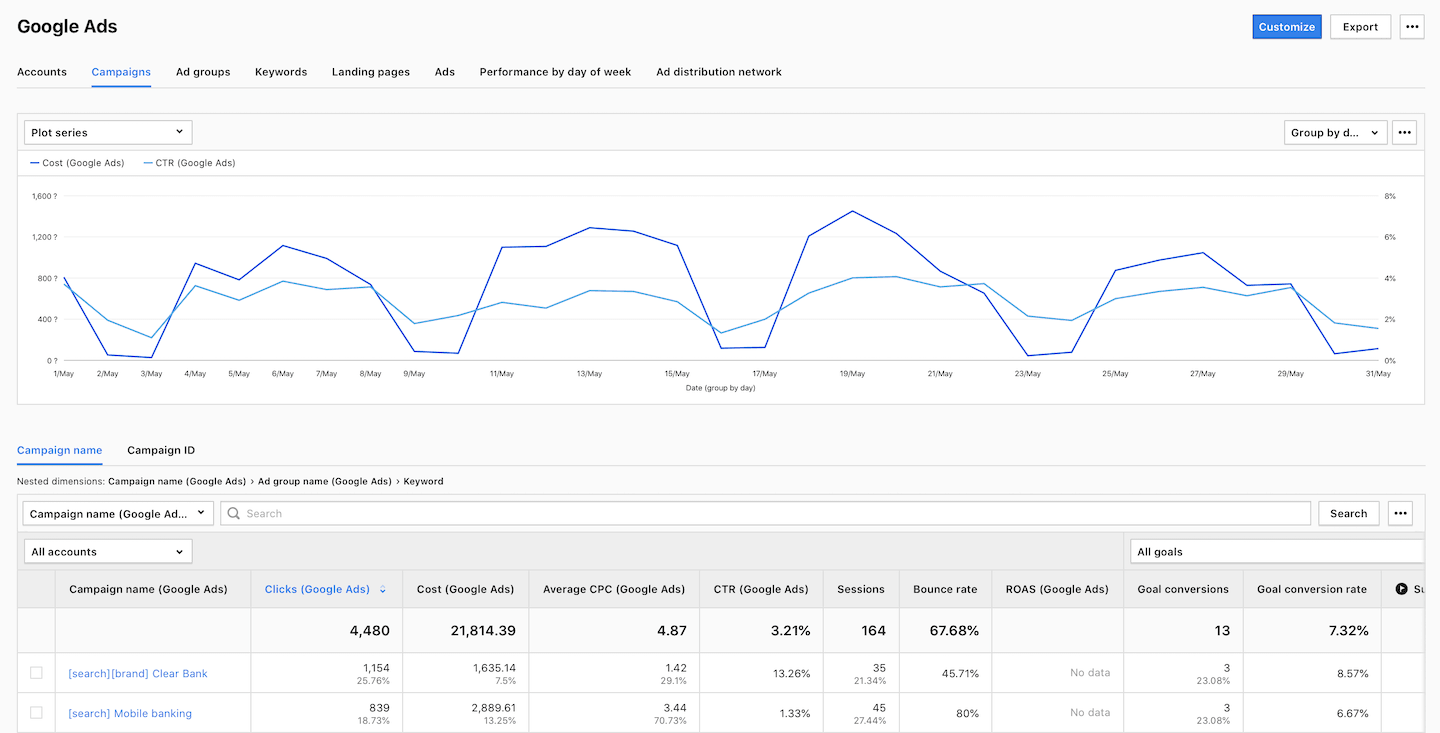Check the [search] Mobile banking row checkbox

(35, 713)
